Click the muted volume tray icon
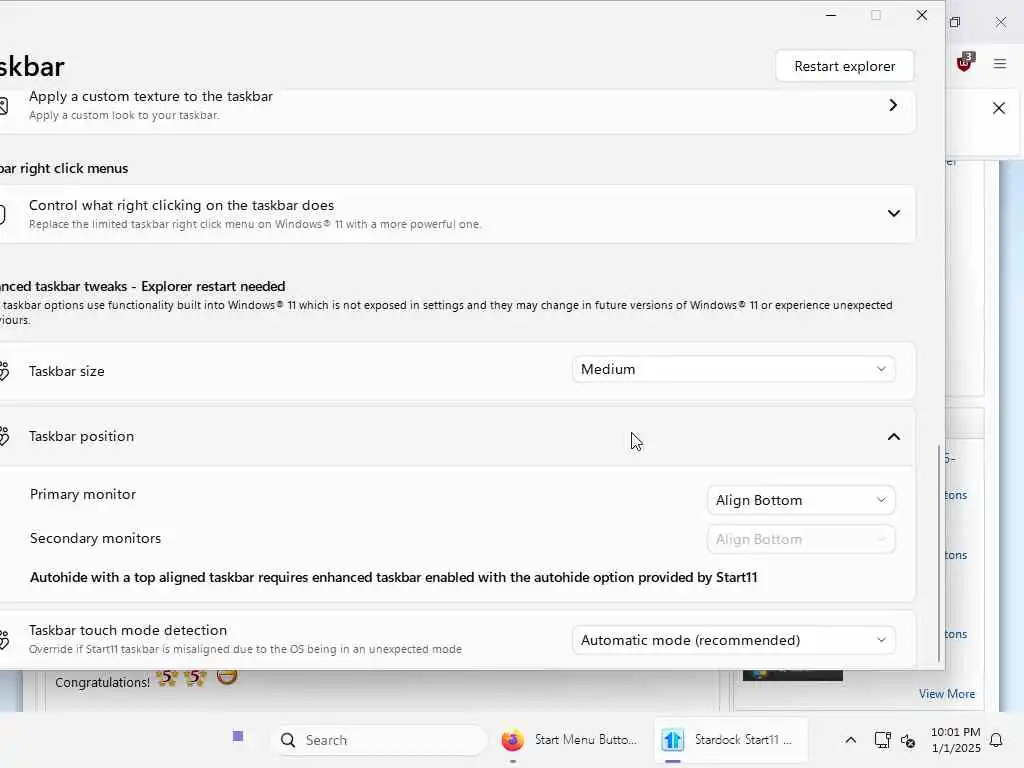Image resolution: width=1024 pixels, height=768 pixels. pyautogui.click(x=908, y=740)
